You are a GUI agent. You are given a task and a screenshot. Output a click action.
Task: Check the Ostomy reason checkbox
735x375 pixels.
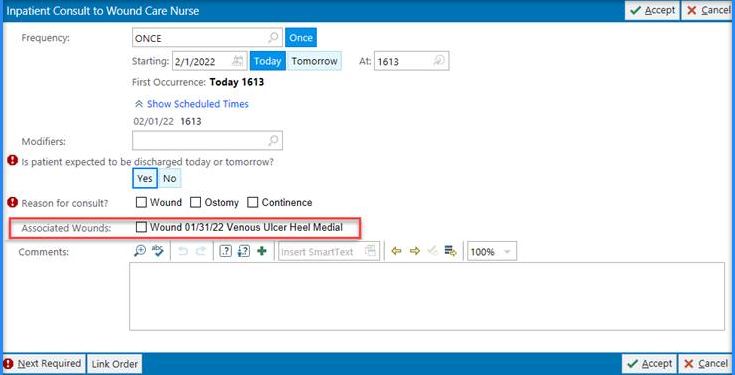(195, 202)
